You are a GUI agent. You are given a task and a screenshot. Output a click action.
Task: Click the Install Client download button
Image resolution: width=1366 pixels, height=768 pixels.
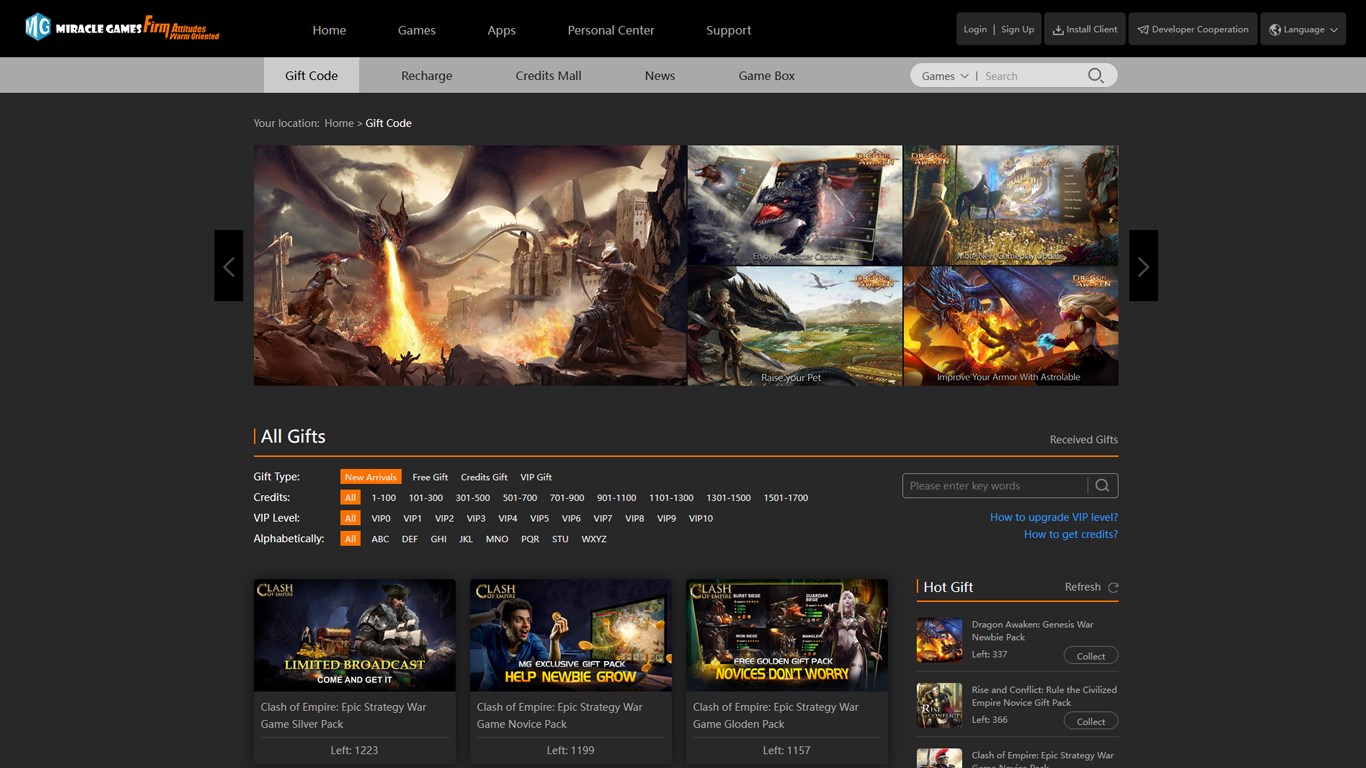click(x=1085, y=30)
